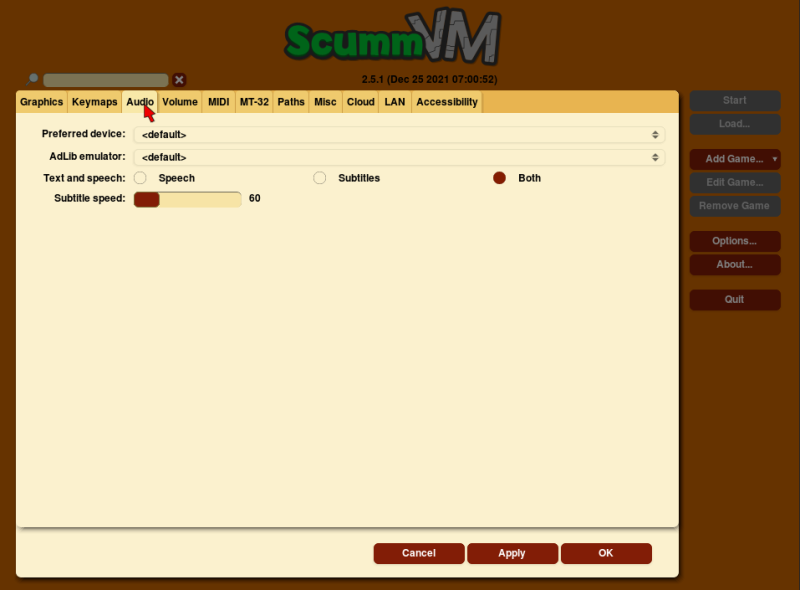Click the Apply button
Image resolution: width=800 pixels, height=590 pixels.
(512, 553)
